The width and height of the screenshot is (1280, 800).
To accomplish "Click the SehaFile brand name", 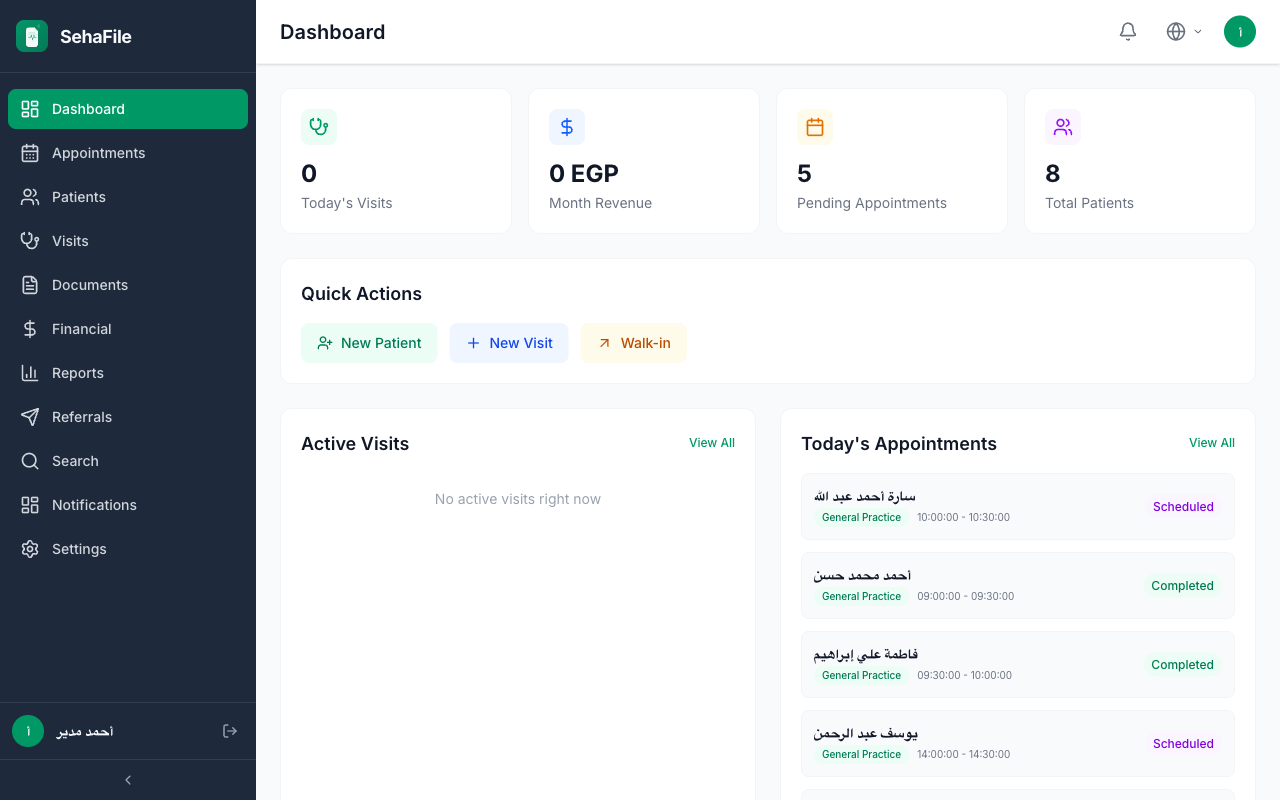I will point(96,37).
